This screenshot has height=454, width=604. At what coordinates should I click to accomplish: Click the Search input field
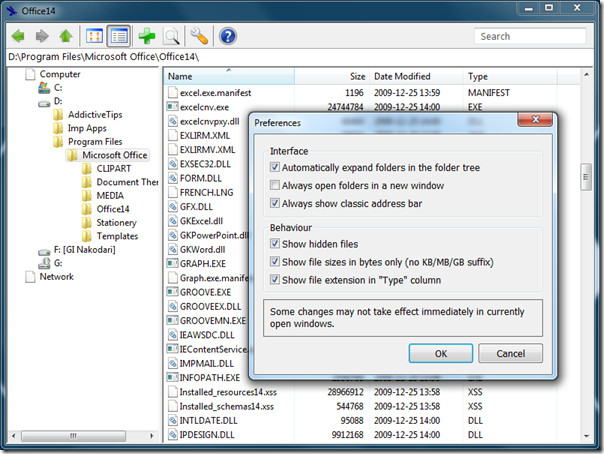point(530,36)
